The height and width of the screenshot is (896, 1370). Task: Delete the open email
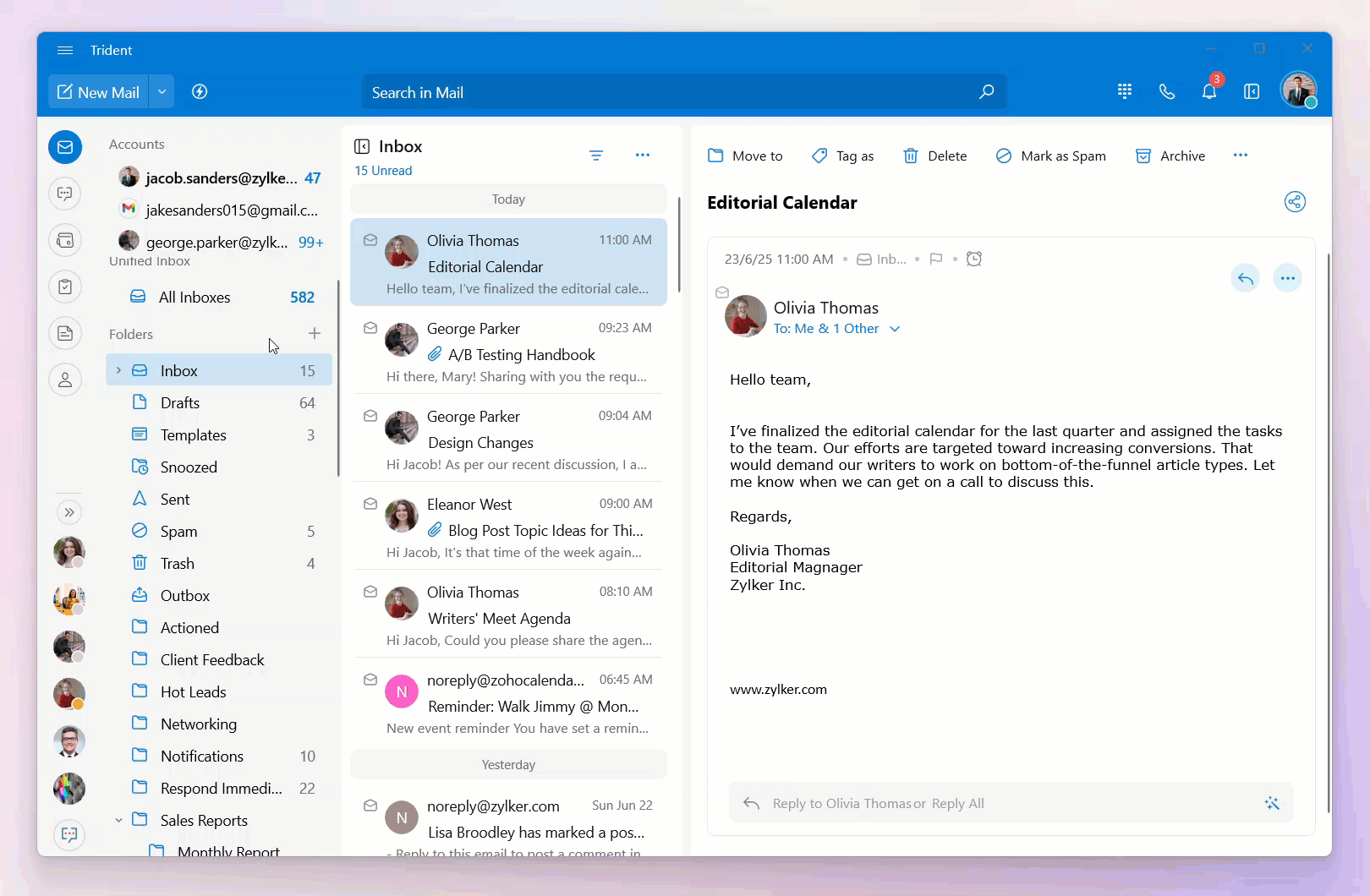934,156
